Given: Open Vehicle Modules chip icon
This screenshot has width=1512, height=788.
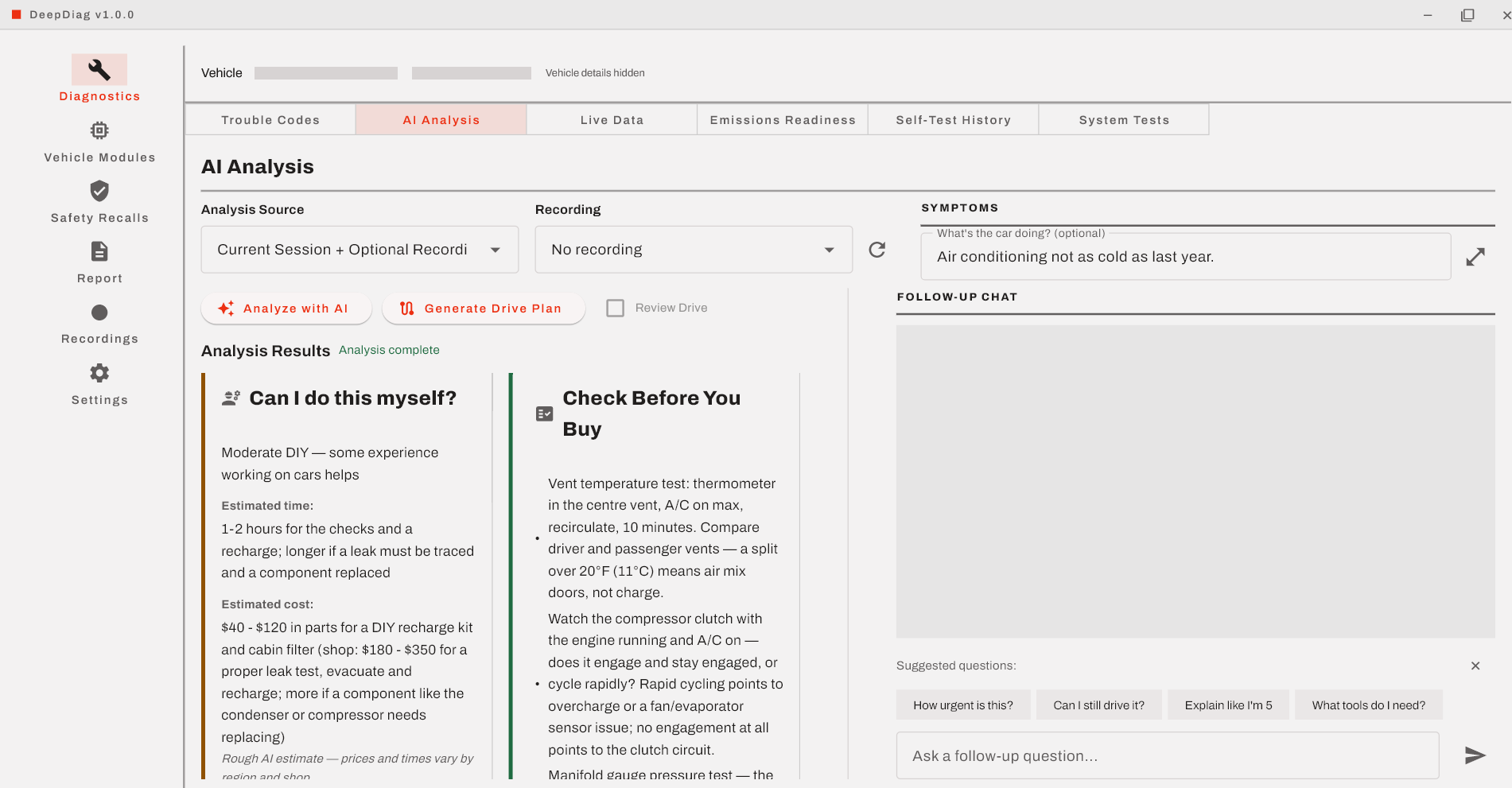Looking at the screenshot, I should [99, 130].
